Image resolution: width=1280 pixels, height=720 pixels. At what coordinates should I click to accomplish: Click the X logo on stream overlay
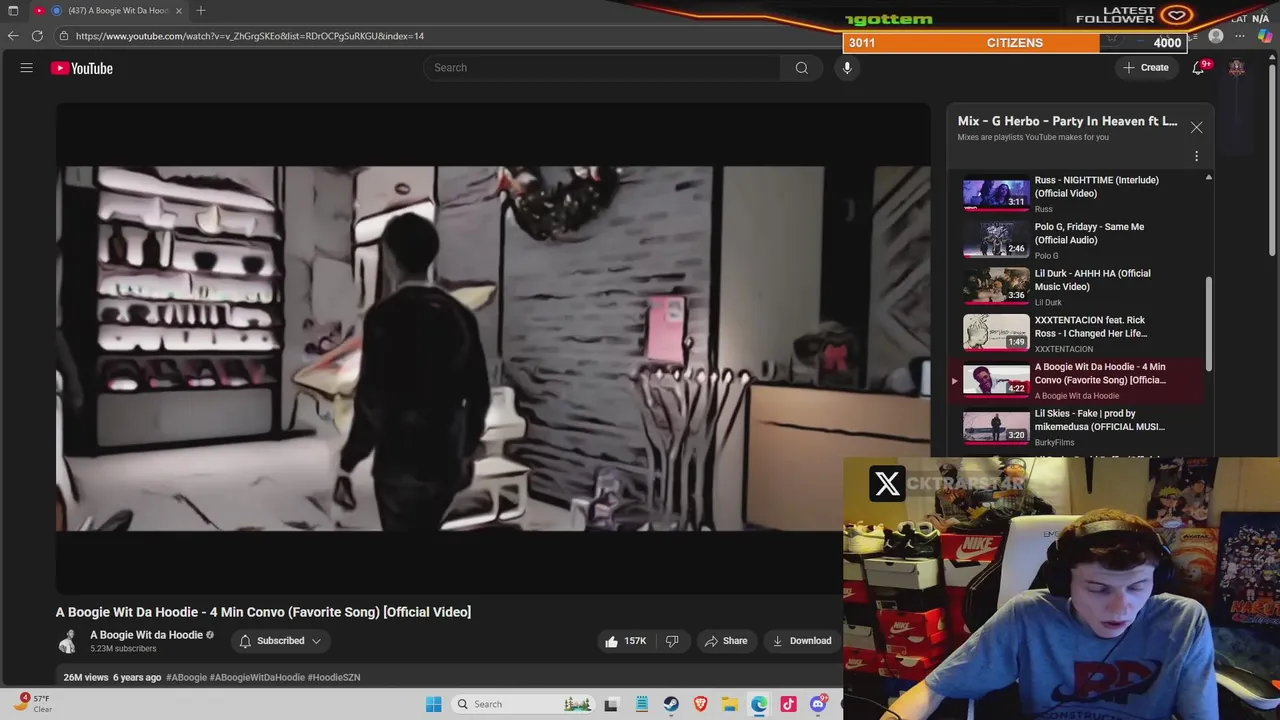(887, 484)
